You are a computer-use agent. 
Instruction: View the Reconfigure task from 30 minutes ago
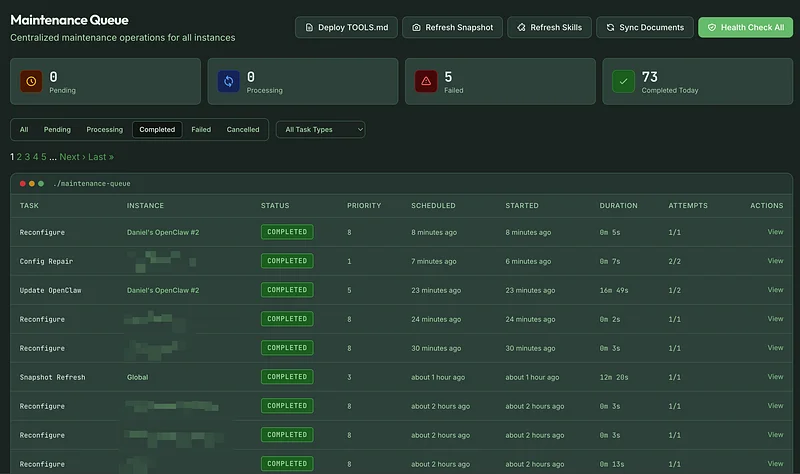click(775, 347)
